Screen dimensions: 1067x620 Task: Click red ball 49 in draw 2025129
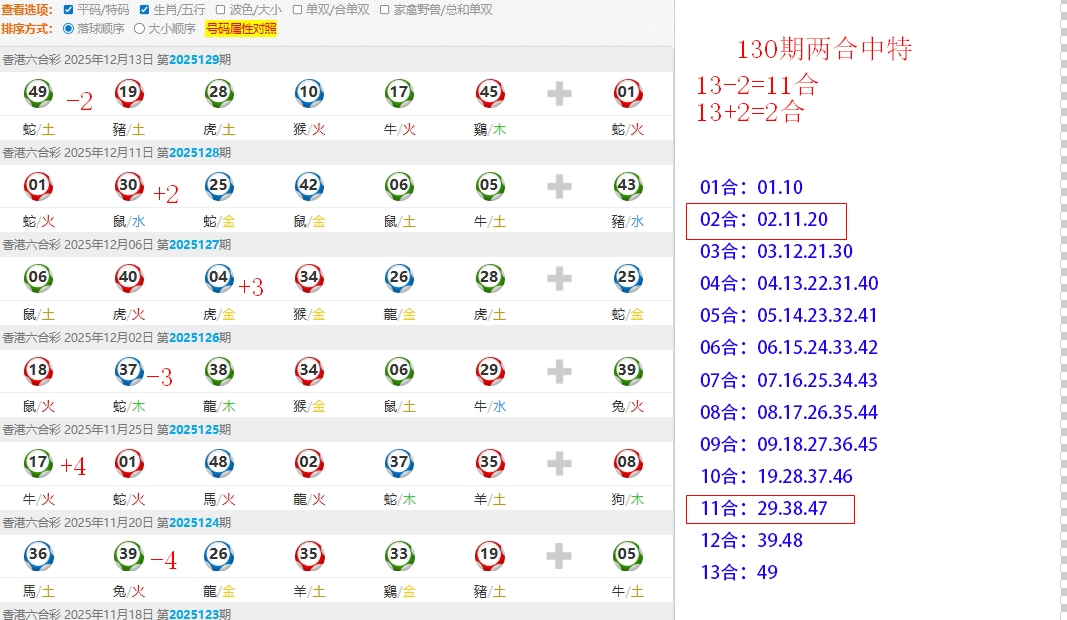coord(38,94)
